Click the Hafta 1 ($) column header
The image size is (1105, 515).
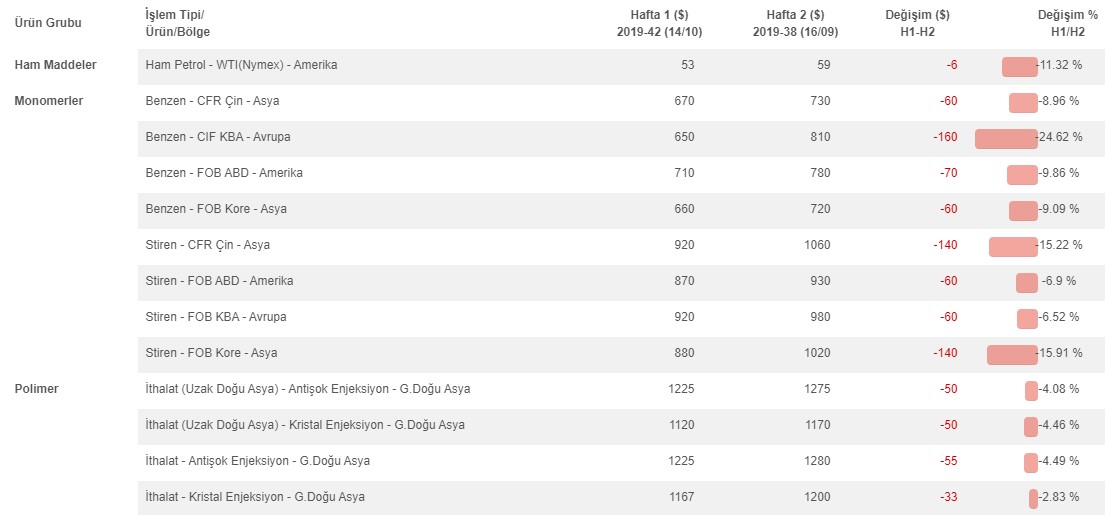click(660, 23)
